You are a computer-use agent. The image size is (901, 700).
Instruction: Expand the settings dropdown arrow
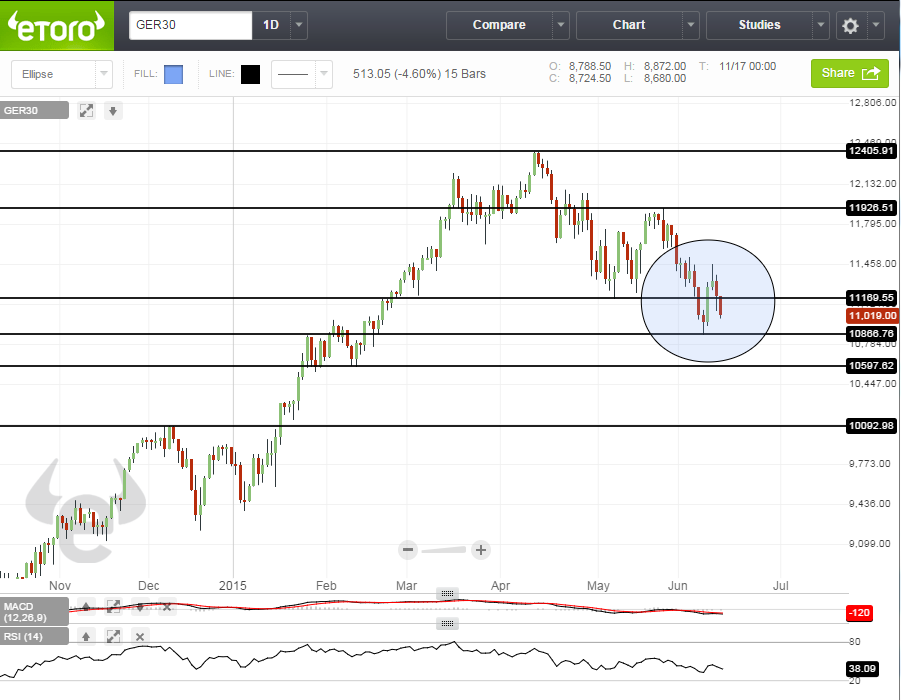[x=875, y=25]
